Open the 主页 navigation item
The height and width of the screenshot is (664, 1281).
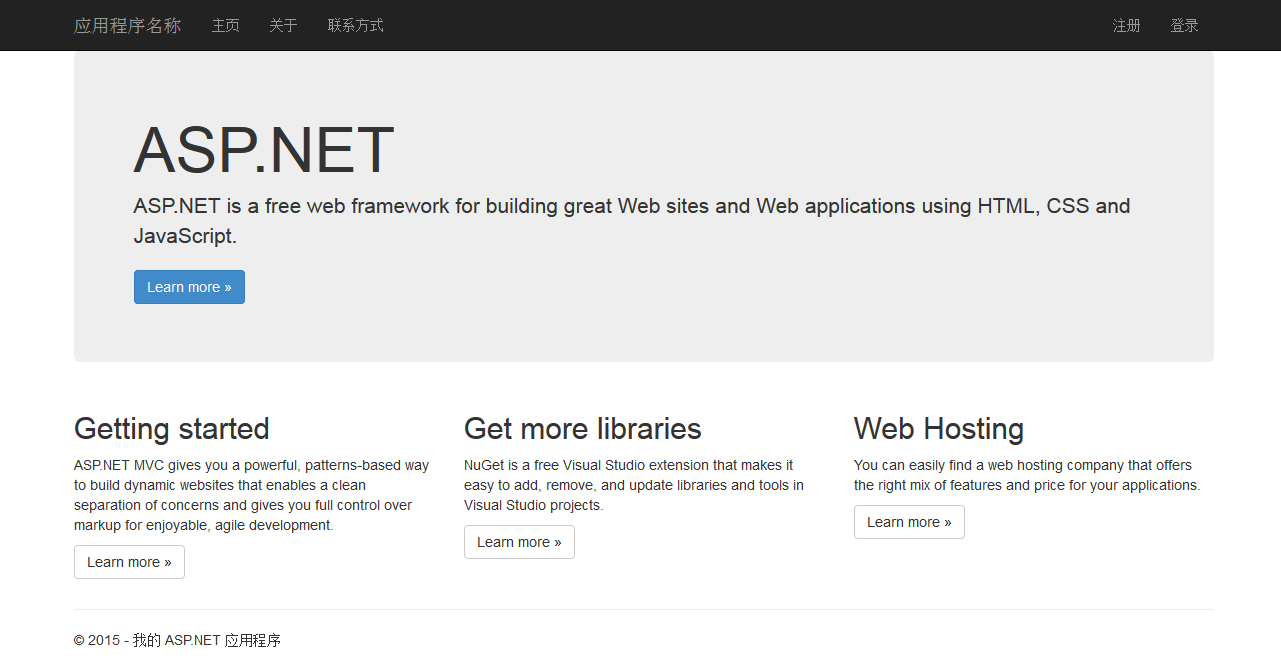click(x=226, y=25)
